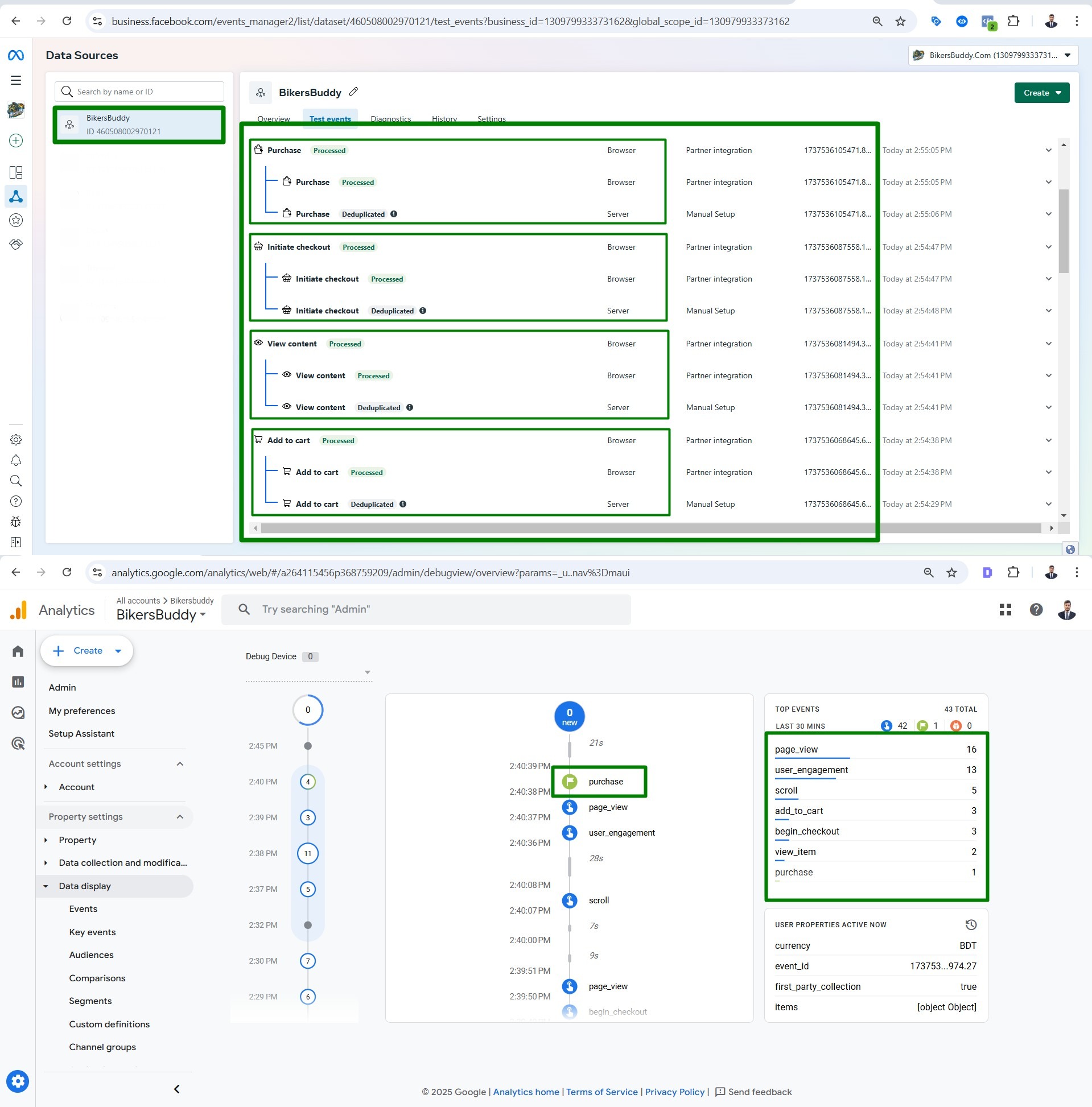1092x1107 pixels.
Task: Click the pencil icon beside BikersBuddy name
Action: tap(354, 92)
